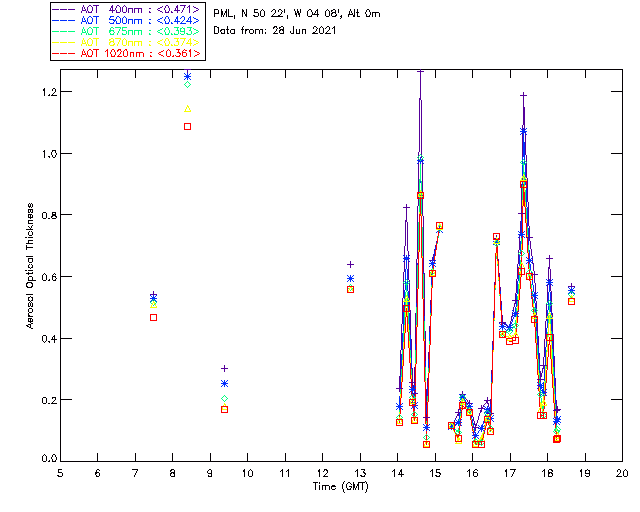Select the purple plus peak near 17 GMT
640x512 pixels.
click(523, 95)
